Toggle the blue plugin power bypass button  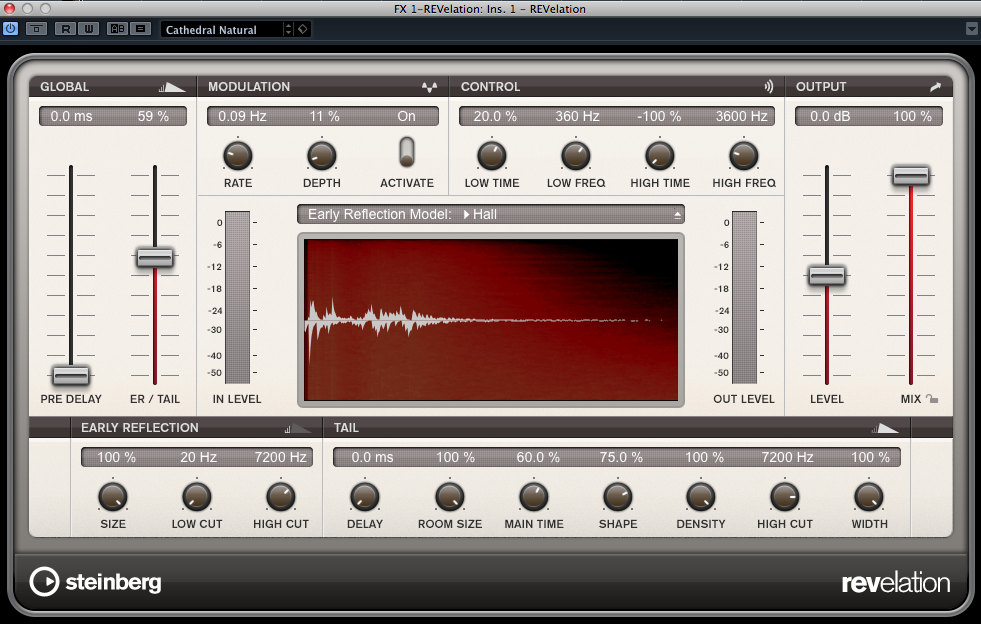coord(10,29)
